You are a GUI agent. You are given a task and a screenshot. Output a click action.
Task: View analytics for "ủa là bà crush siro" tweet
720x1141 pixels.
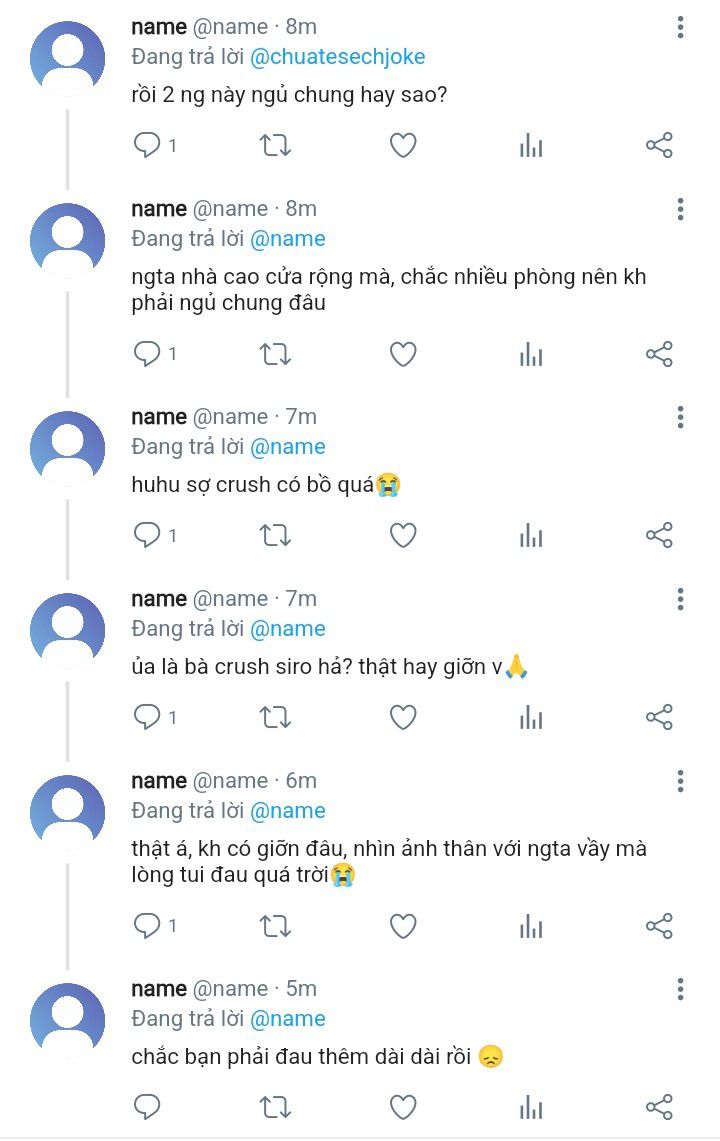point(531,718)
